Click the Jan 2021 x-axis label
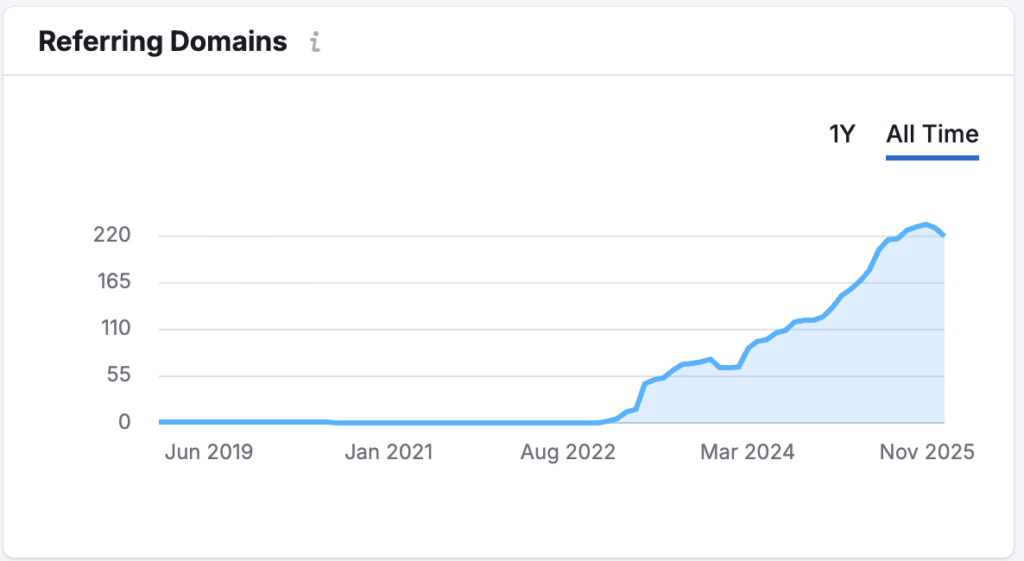This screenshot has width=1024, height=561. 389,452
